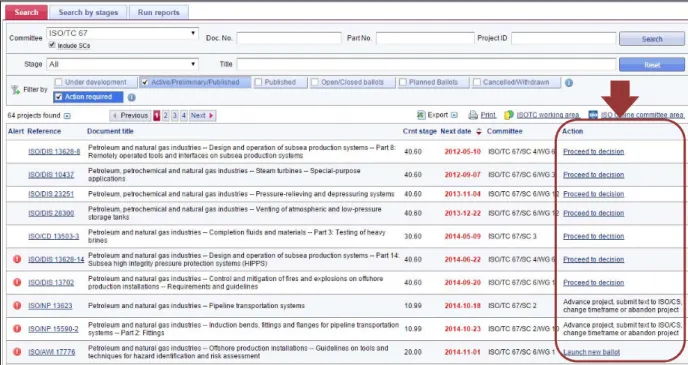The image size is (688, 365).
Task: Click the Print printer icon
Action: coord(473,115)
